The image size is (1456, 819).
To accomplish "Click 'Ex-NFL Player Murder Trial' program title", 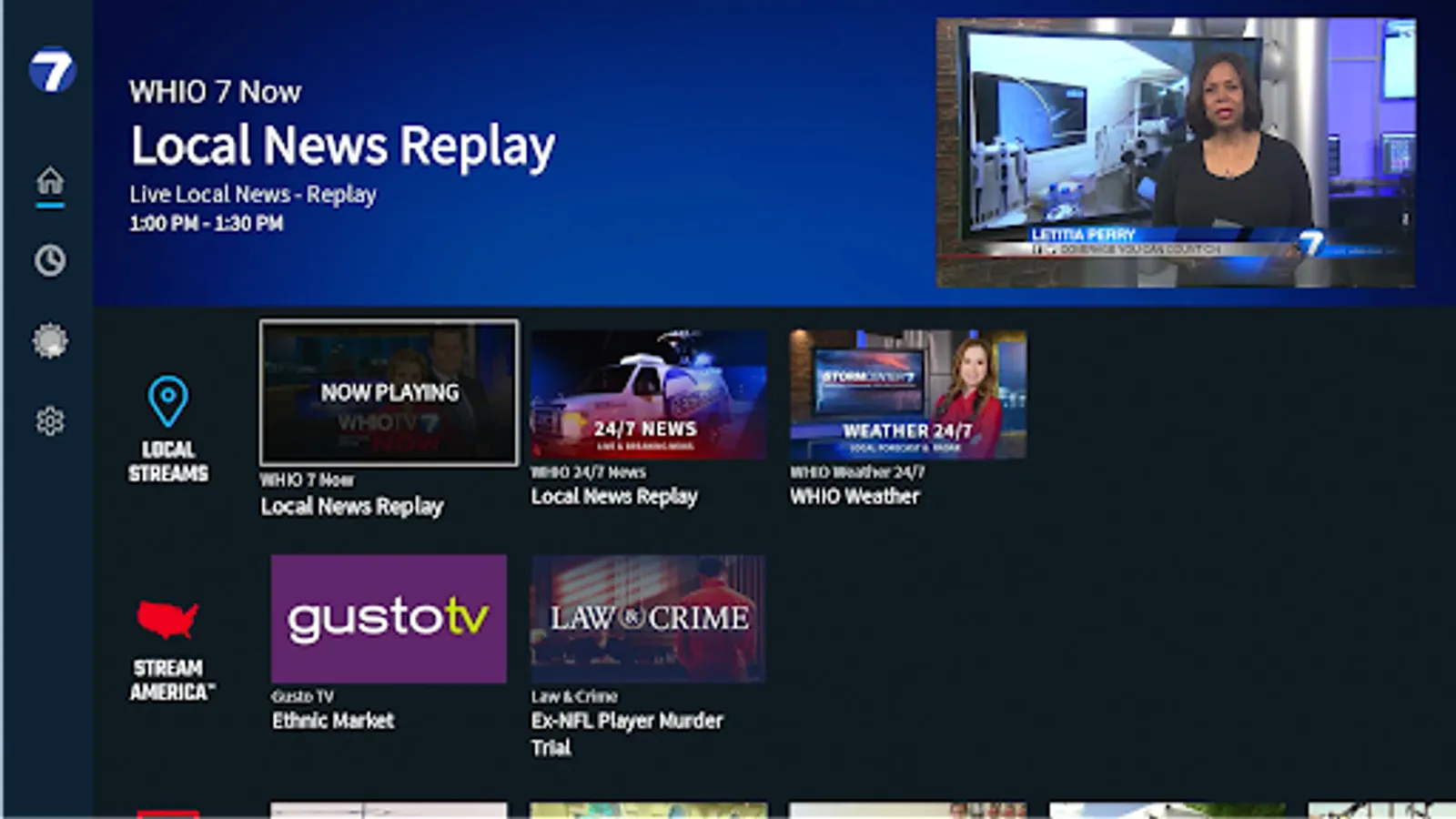I will pyautogui.click(x=627, y=734).
